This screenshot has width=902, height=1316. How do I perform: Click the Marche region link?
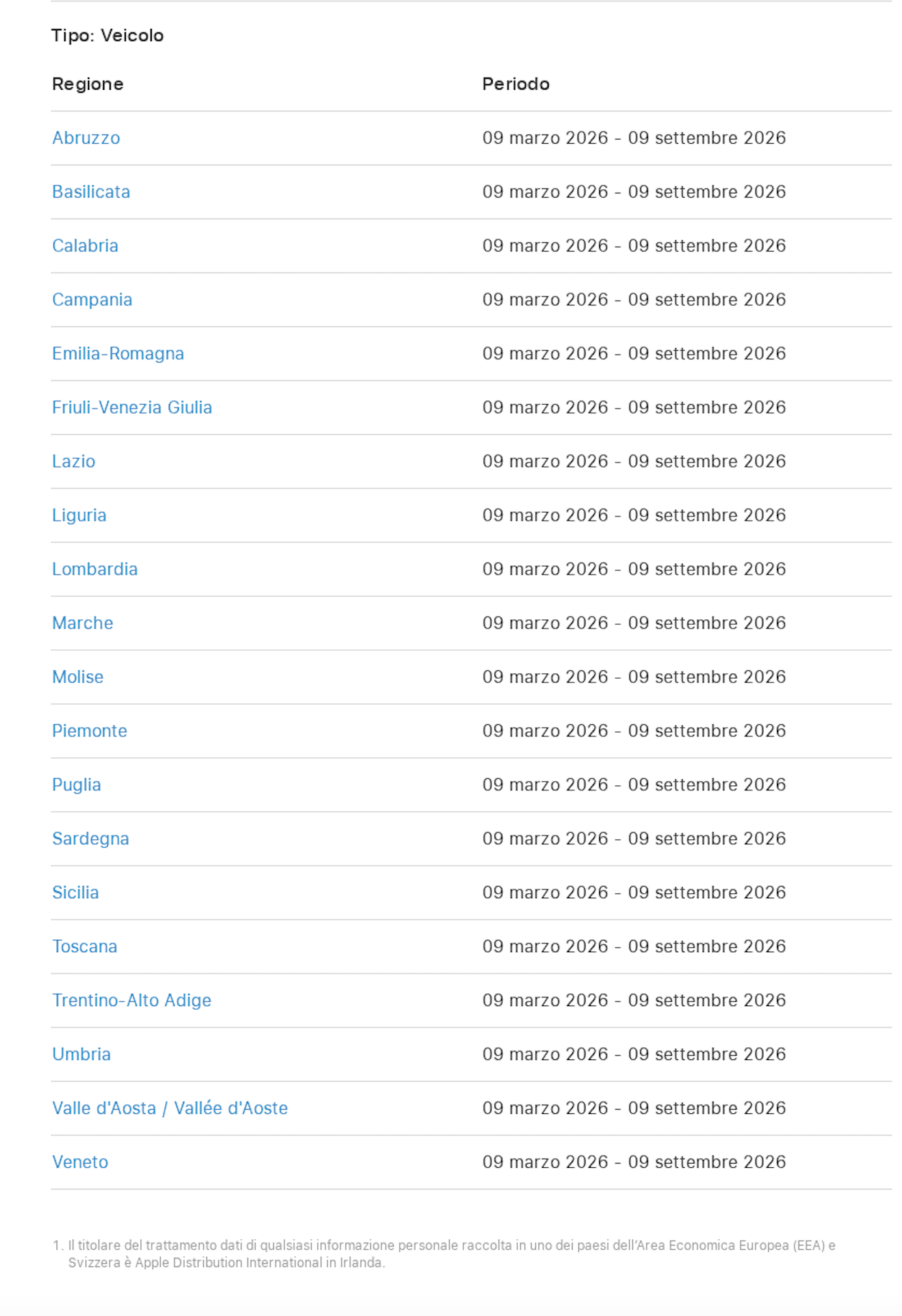tap(83, 623)
